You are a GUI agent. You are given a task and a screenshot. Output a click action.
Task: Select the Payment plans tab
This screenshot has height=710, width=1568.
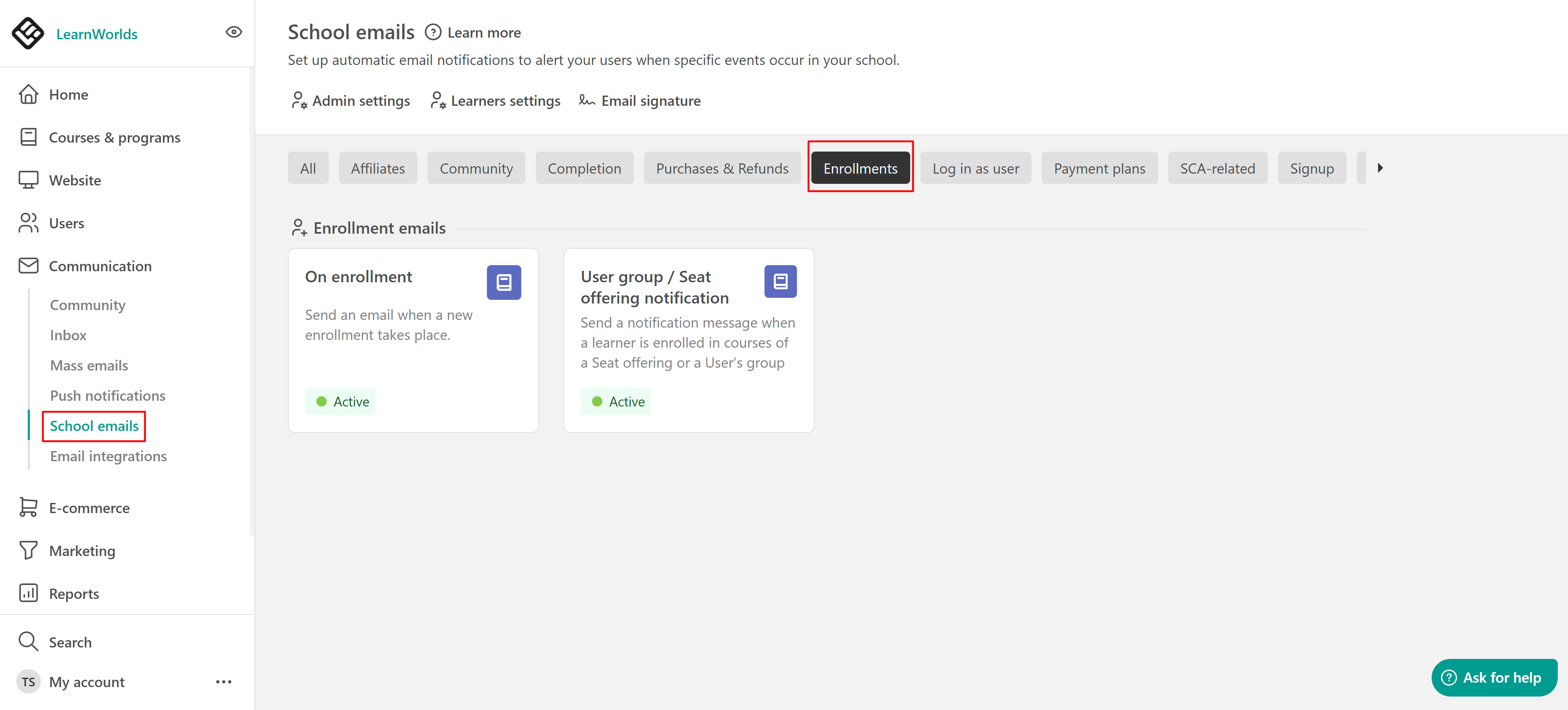(x=1099, y=169)
